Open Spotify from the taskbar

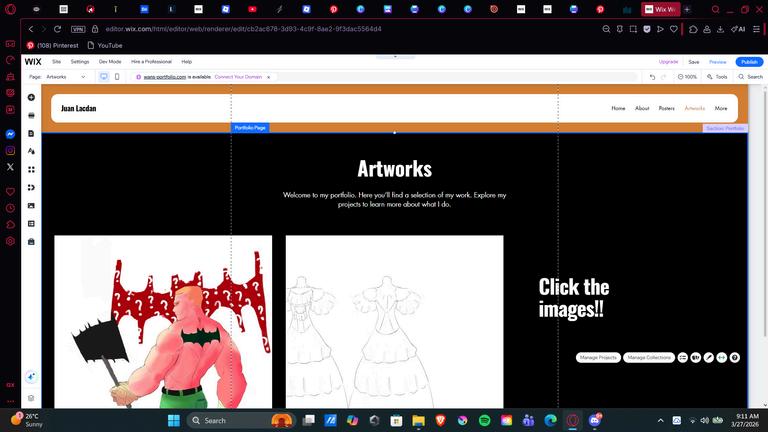point(484,420)
